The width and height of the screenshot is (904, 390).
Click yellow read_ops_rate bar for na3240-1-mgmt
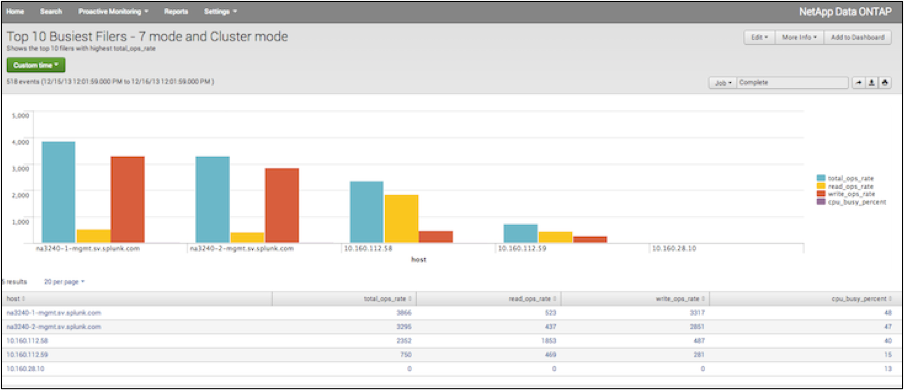click(93, 236)
